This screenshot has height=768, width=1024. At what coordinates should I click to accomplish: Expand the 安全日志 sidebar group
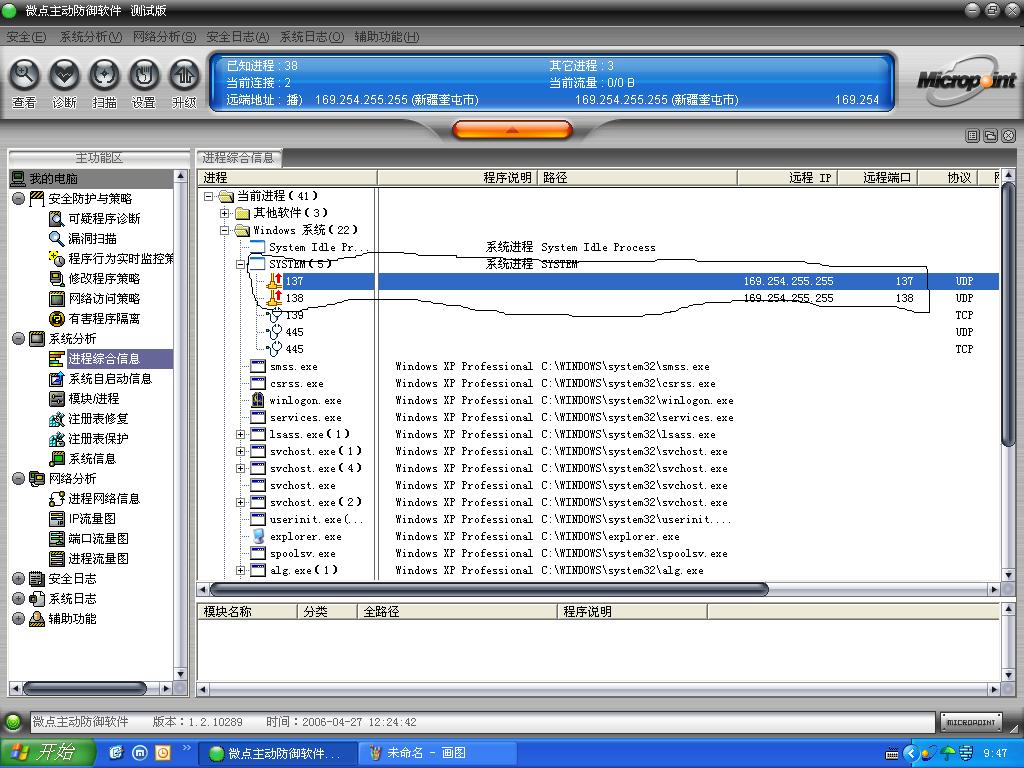pos(18,579)
